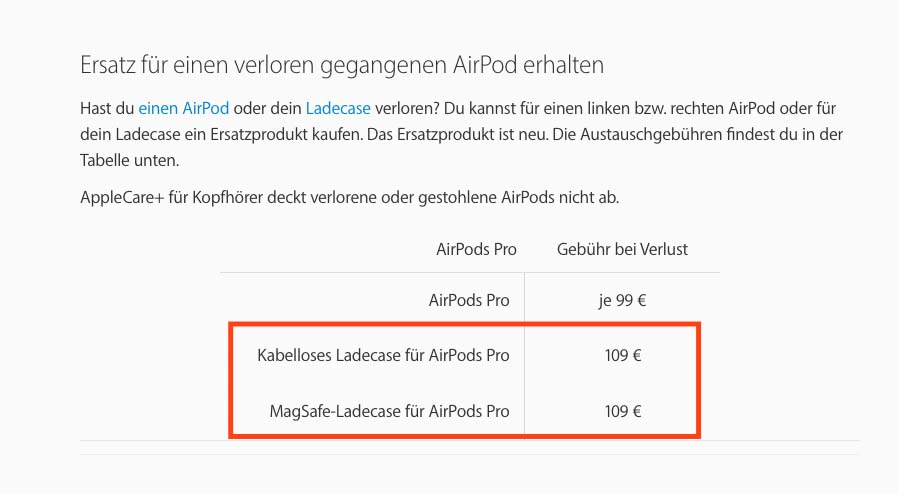The height and width of the screenshot is (494, 899).
Task: Select the "Kabelloses Ladecase für AirPods Pro" row label
Action: pyautogui.click(x=383, y=355)
